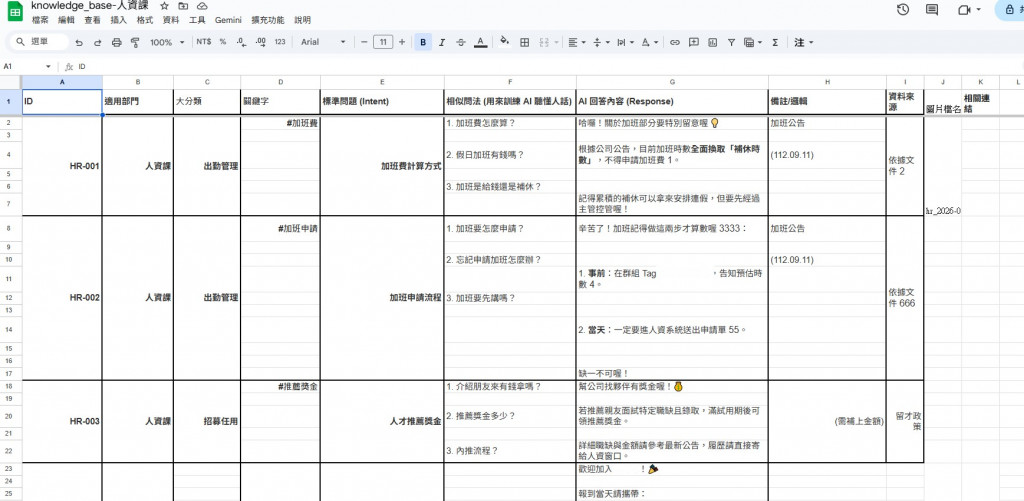This screenshot has width=1024, height=501.
Task: Open the zoom 100% dropdown
Action: (x=169, y=42)
